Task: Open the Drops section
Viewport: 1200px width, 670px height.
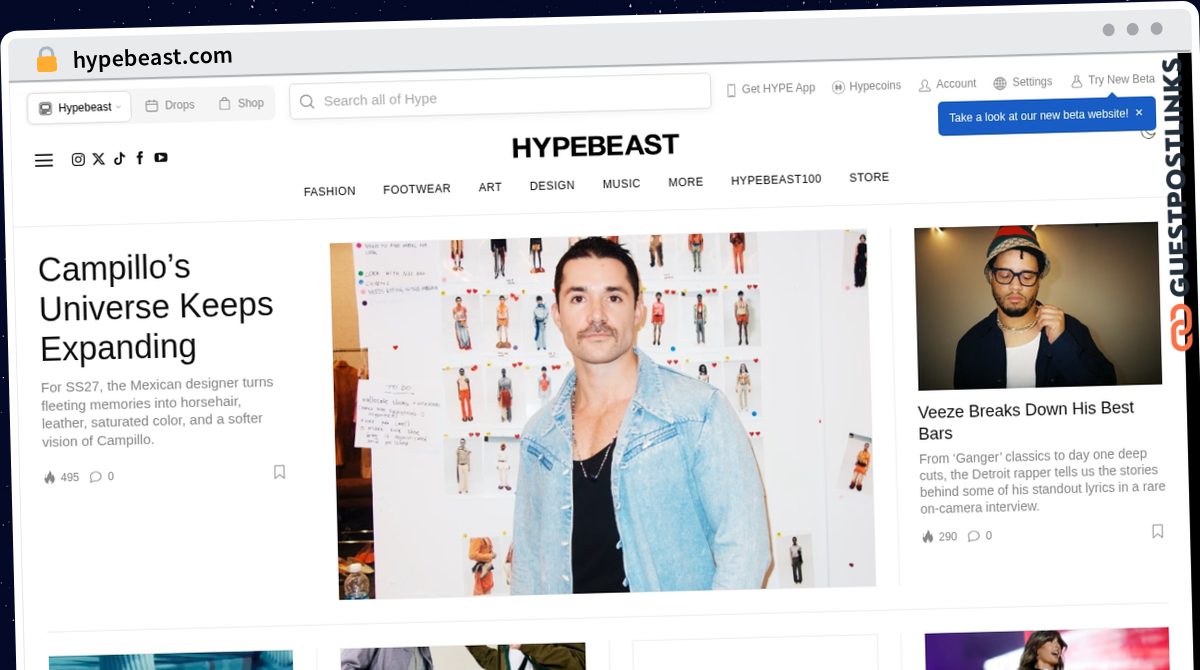Action: pyautogui.click(x=169, y=105)
